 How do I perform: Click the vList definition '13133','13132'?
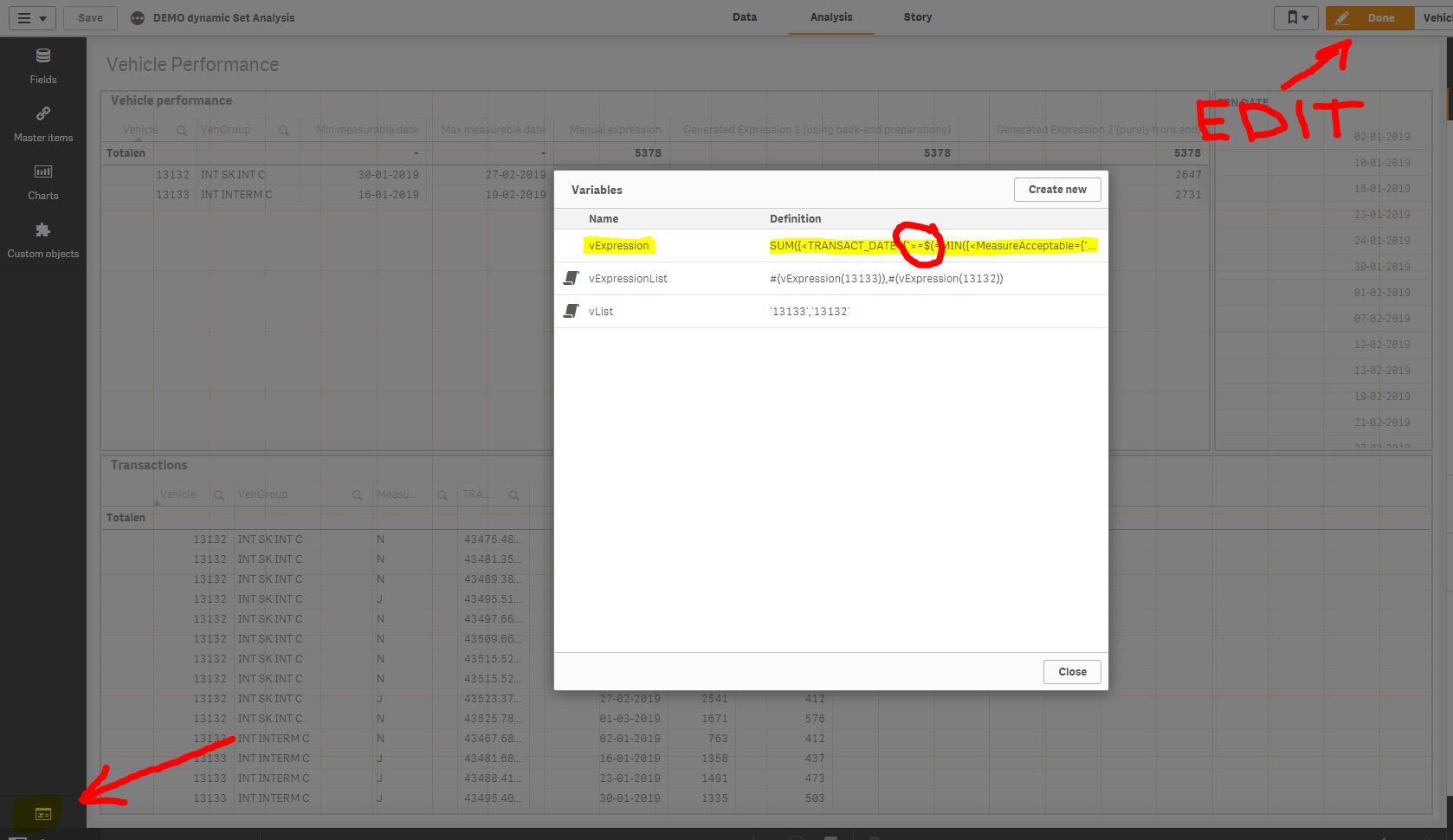tap(810, 312)
